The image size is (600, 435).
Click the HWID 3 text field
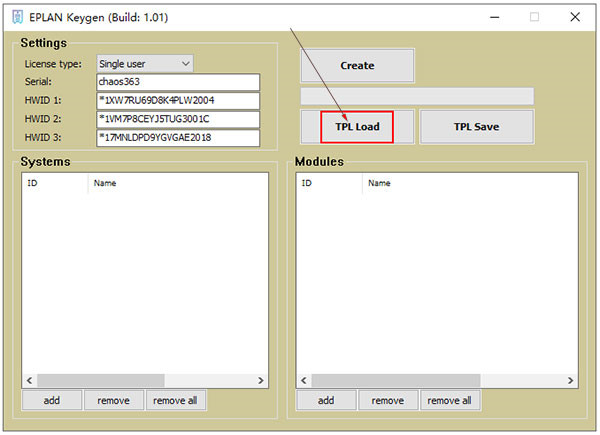point(178,138)
